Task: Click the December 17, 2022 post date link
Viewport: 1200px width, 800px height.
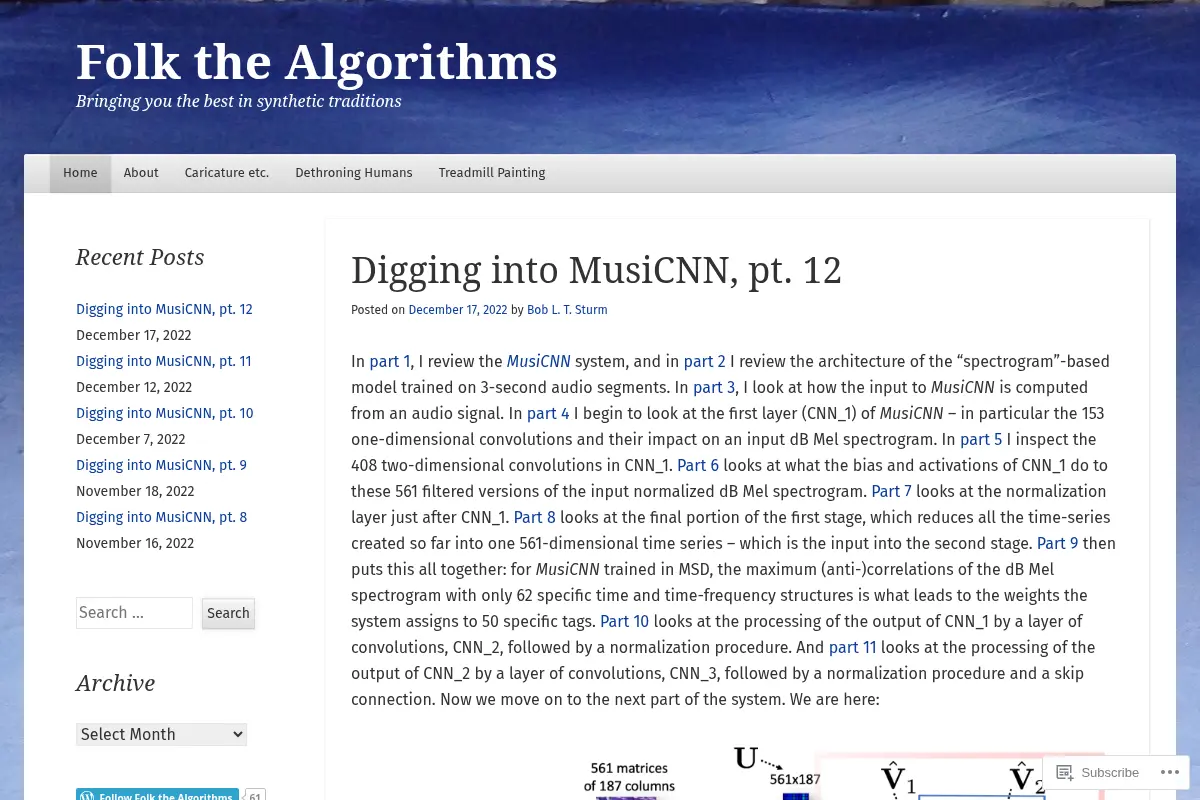Action: click(x=458, y=310)
